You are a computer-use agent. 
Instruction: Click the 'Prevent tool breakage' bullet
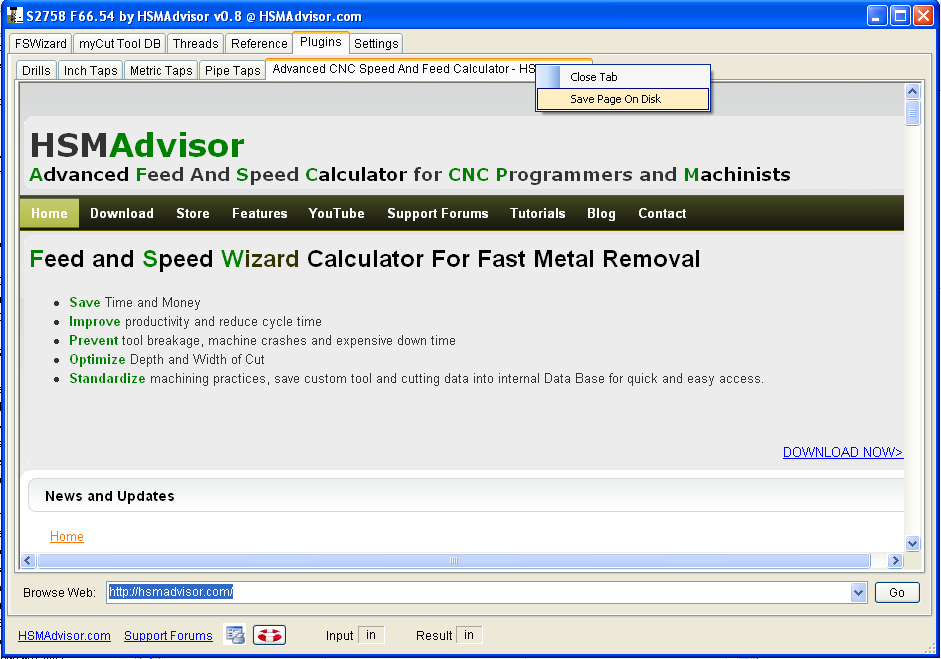click(262, 341)
